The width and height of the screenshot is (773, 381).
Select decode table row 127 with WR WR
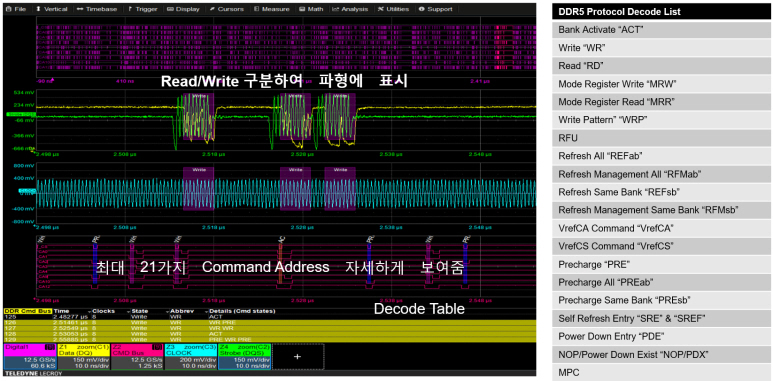point(269,328)
